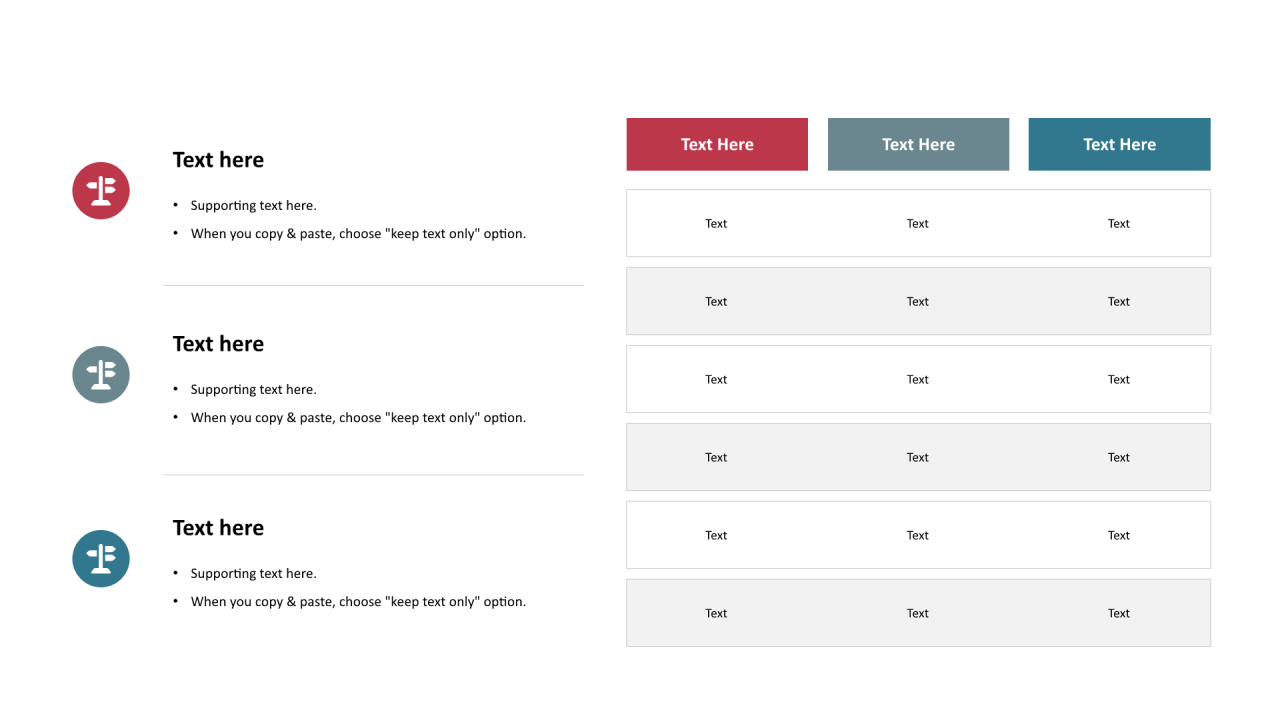Select fourth row Text cell under teal header
This screenshot has width=1280, height=720.
pyautogui.click(x=1119, y=457)
